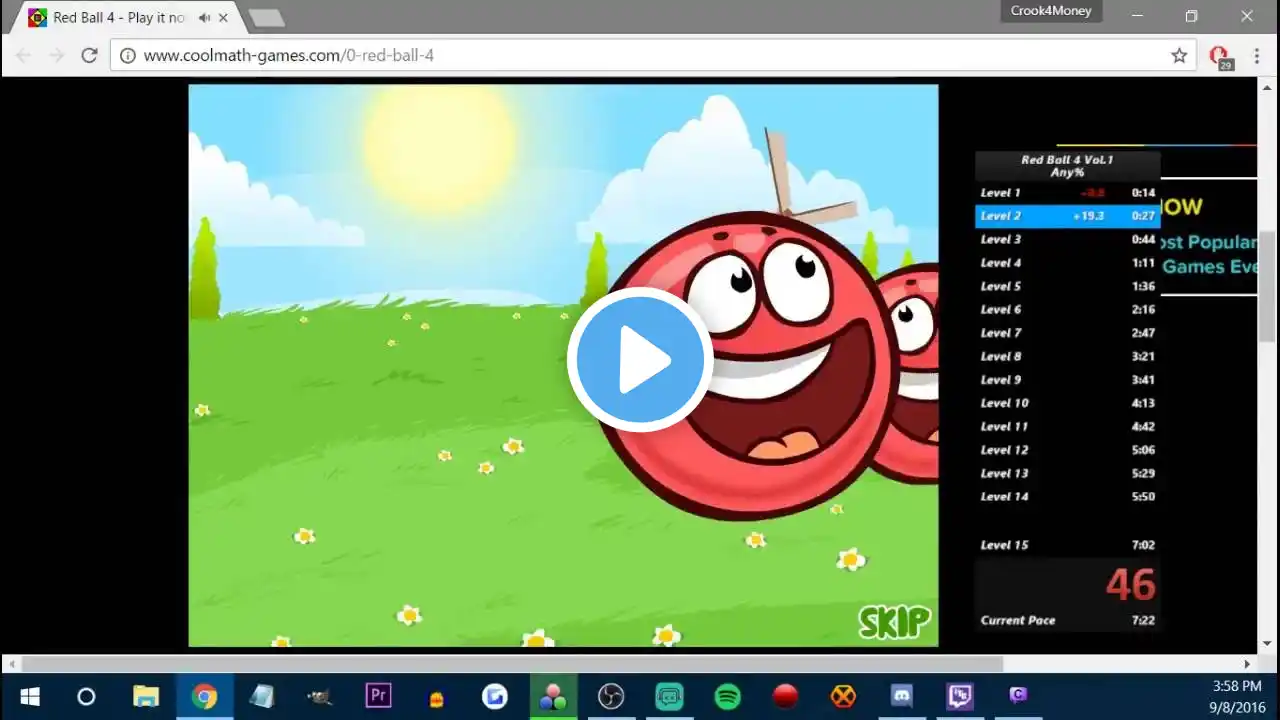
Task: Open a new tab beside Red Ball 4
Action: pyautogui.click(x=266, y=18)
